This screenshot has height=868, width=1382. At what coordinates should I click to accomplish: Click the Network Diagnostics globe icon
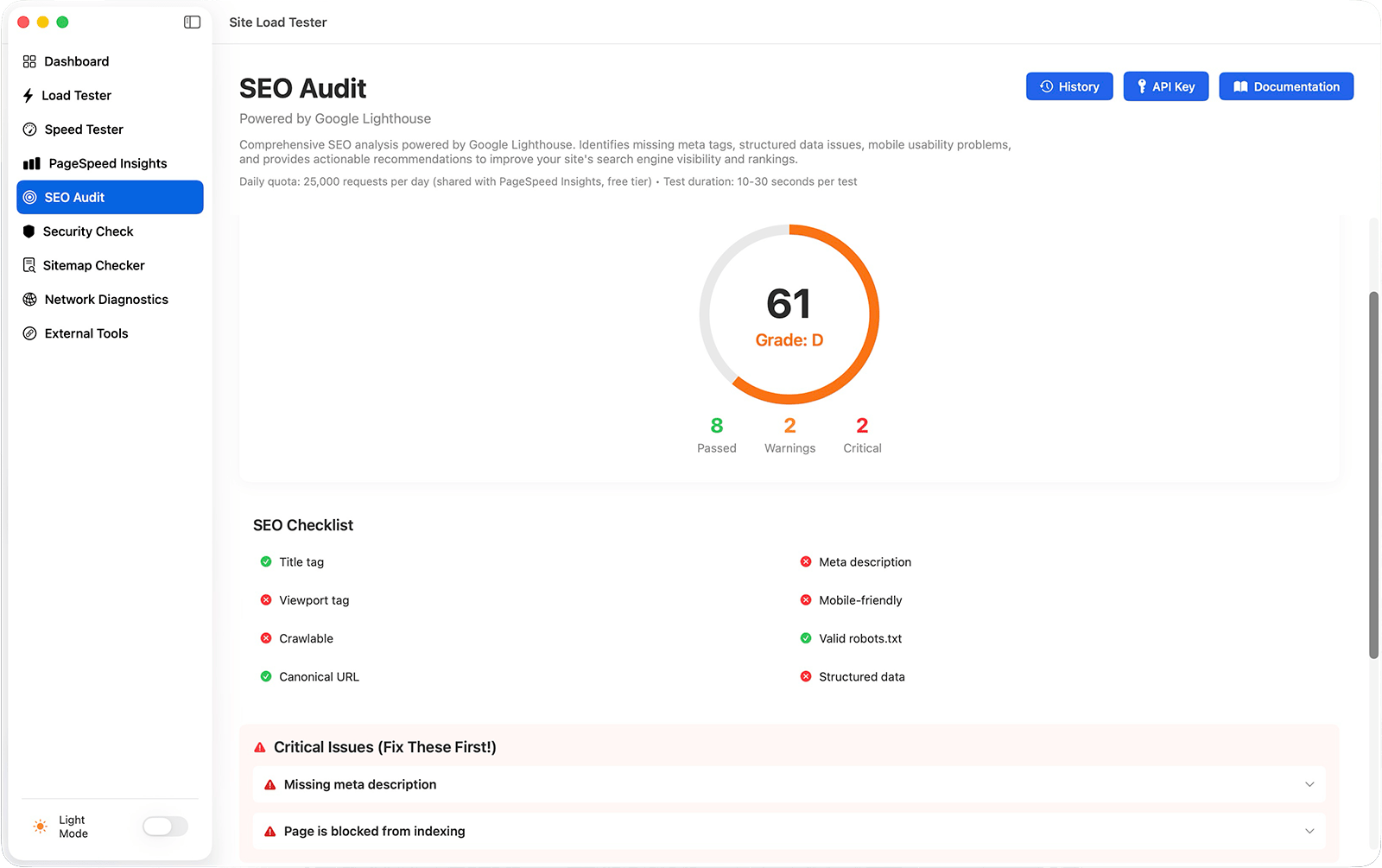29,299
